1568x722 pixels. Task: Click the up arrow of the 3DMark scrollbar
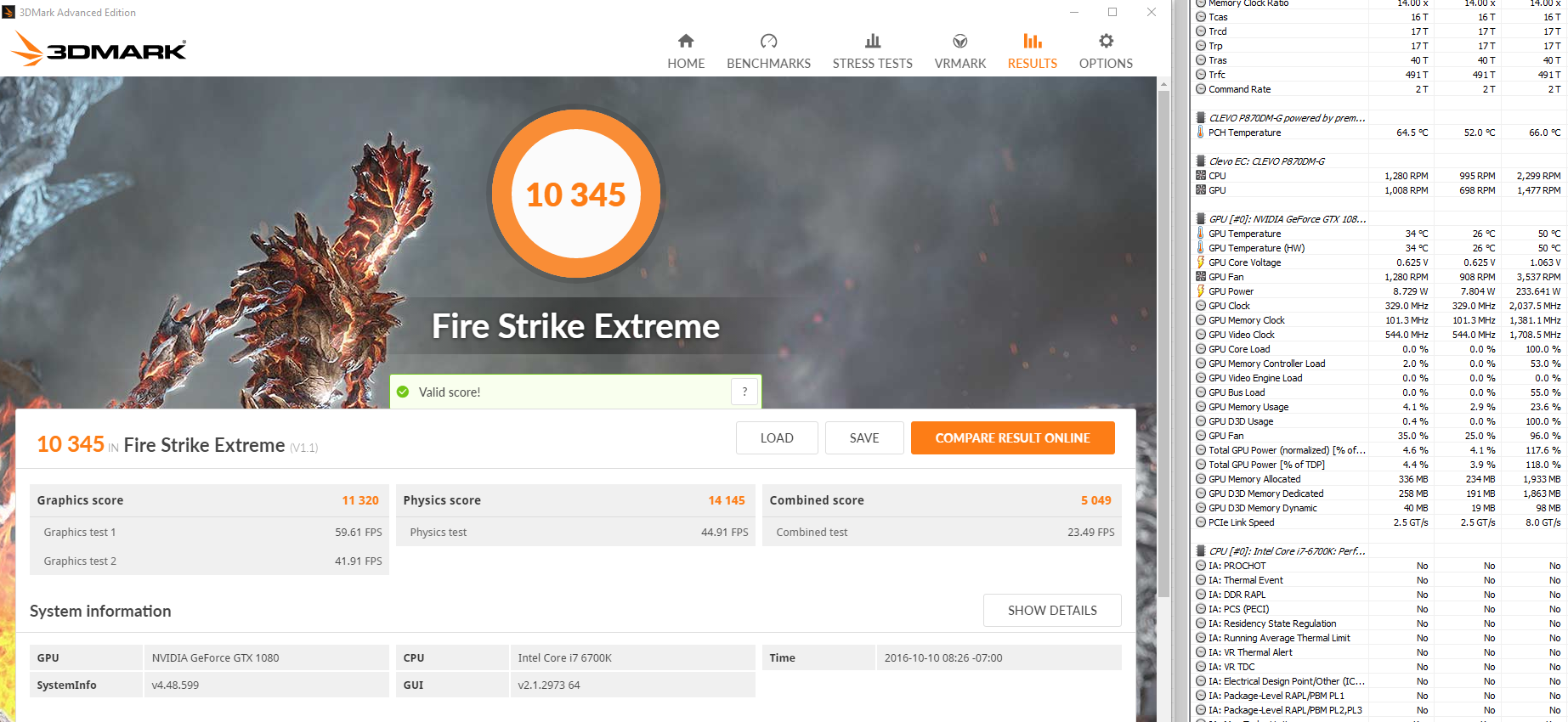pos(1163,84)
